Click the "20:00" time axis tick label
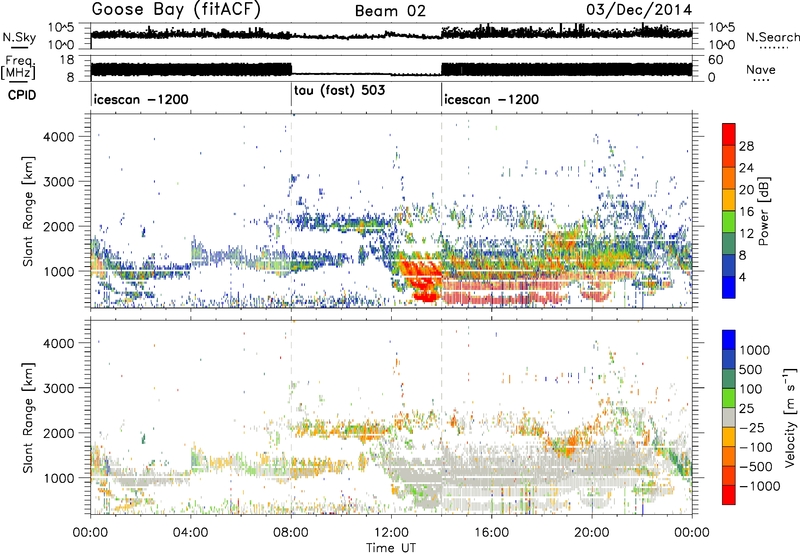 pos(592,533)
